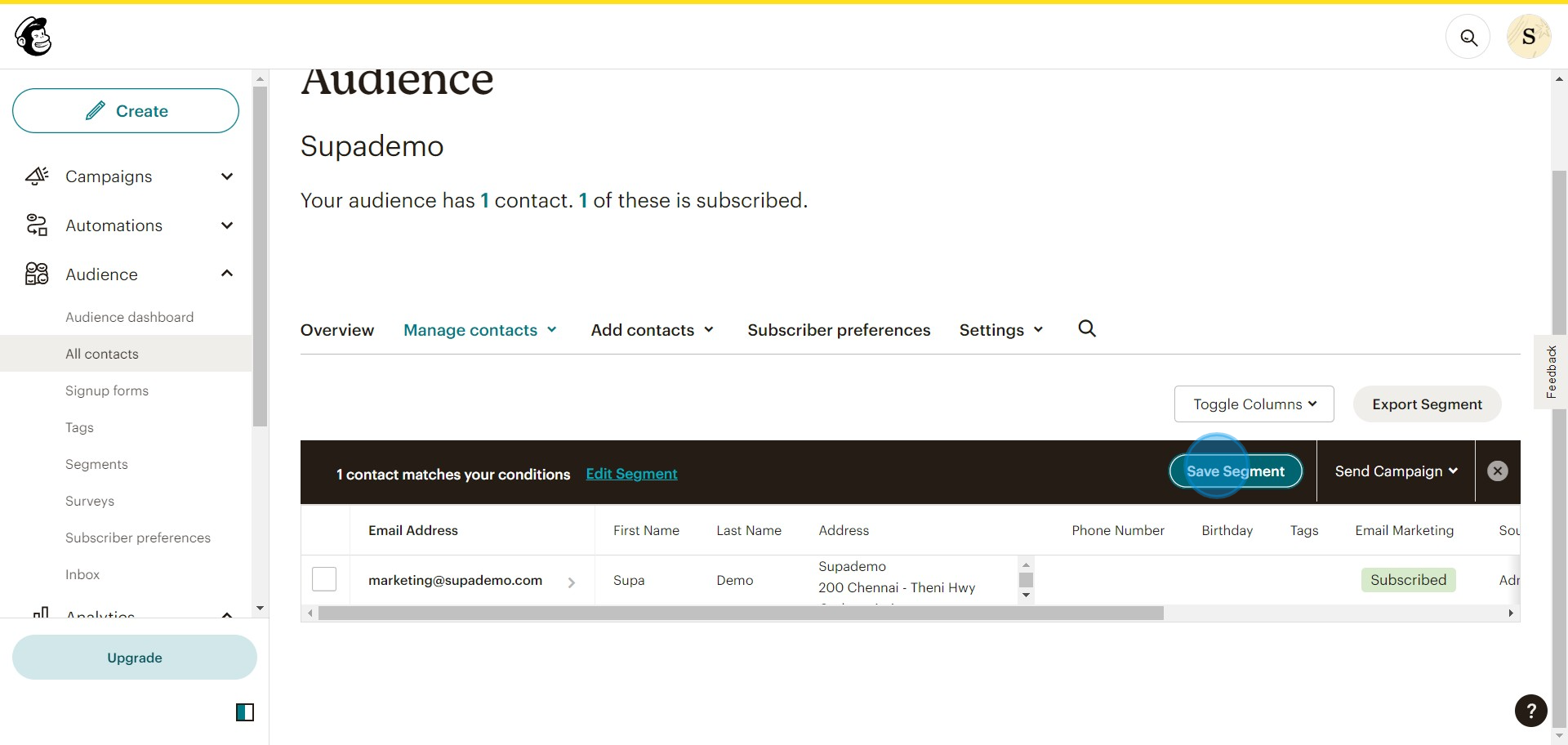Open the Add contacts dropdown
The width and height of the screenshot is (1568, 745).
pos(653,330)
